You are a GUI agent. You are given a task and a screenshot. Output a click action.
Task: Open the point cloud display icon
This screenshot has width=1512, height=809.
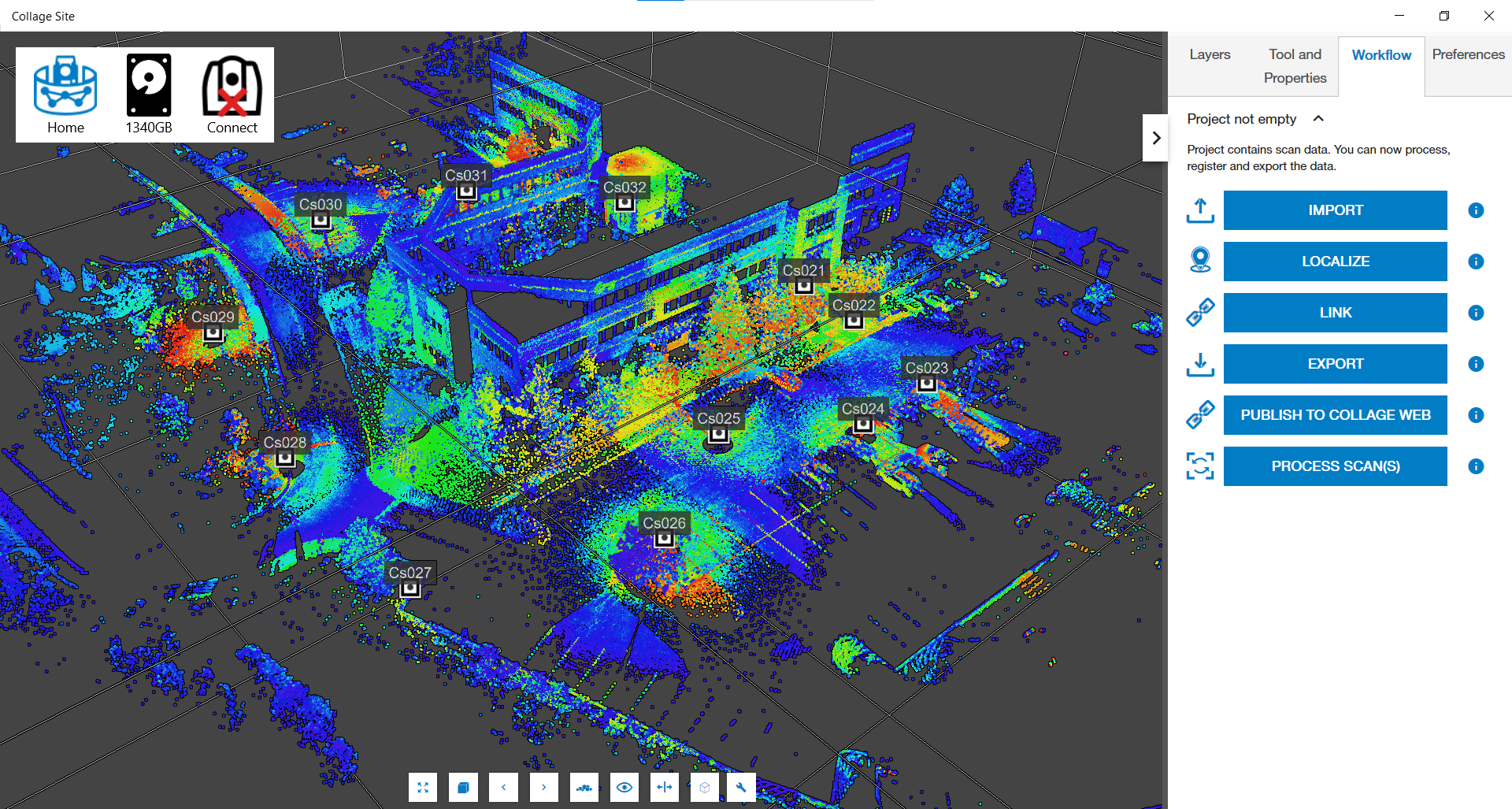(x=584, y=787)
